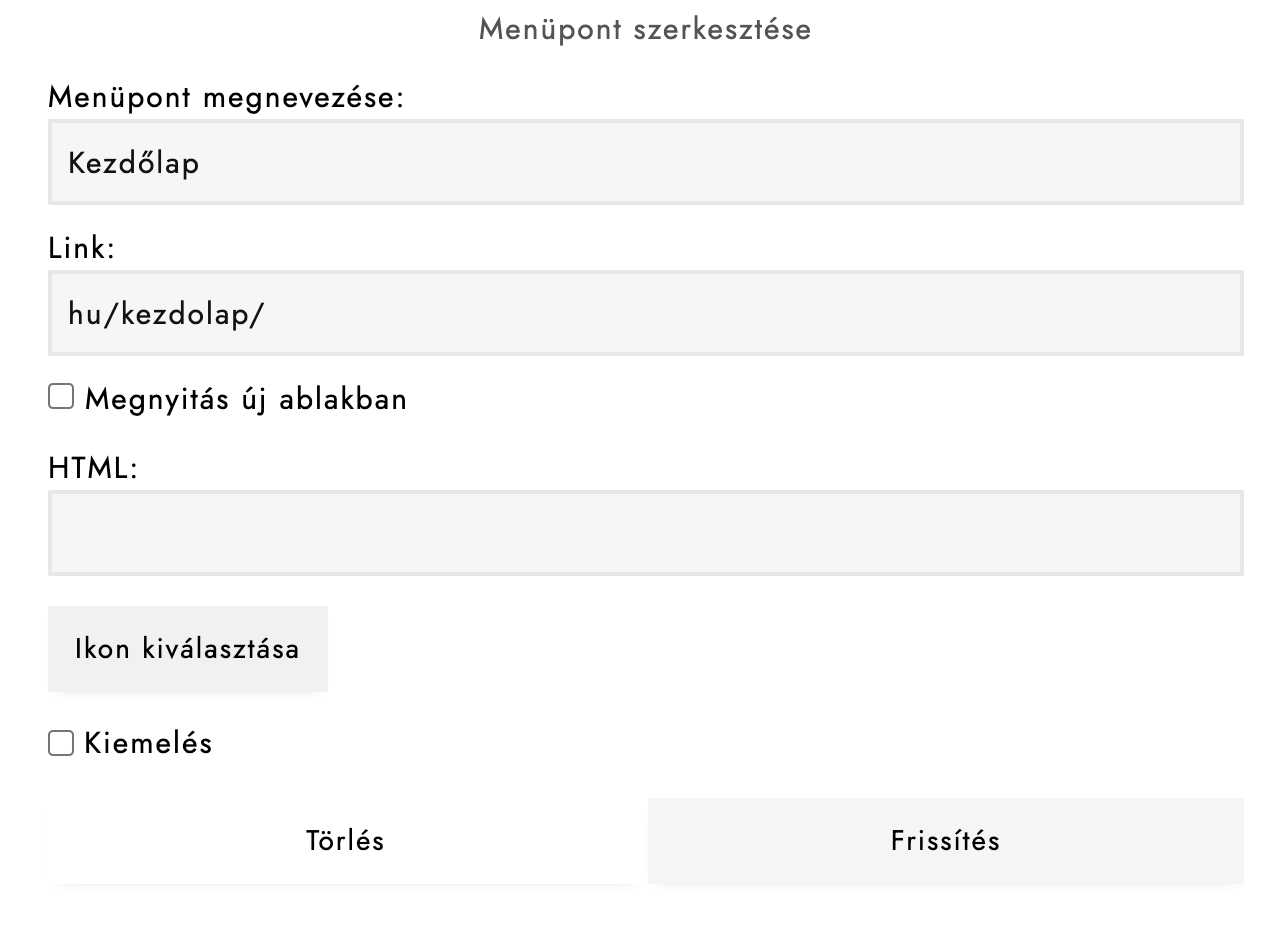
Task: Click the 'Megnyitás új ablakban' label text
Action: 246,399
